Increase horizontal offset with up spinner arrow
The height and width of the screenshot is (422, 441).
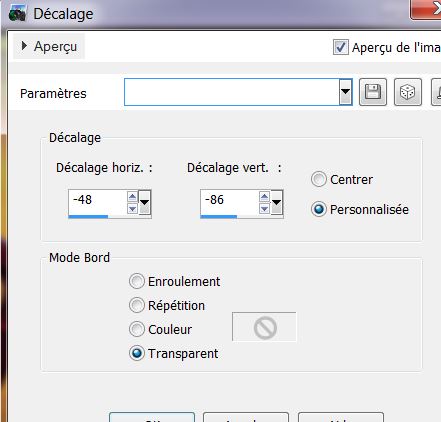(132, 197)
